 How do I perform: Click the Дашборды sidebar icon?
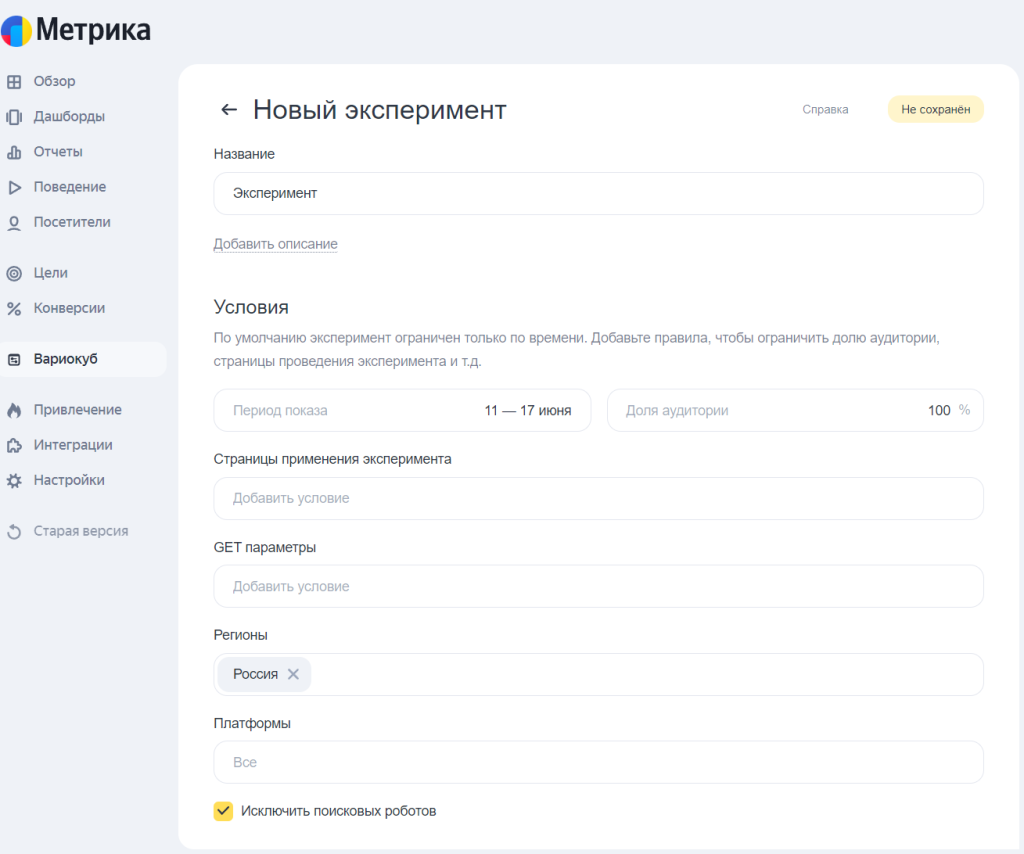tap(14, 117)
